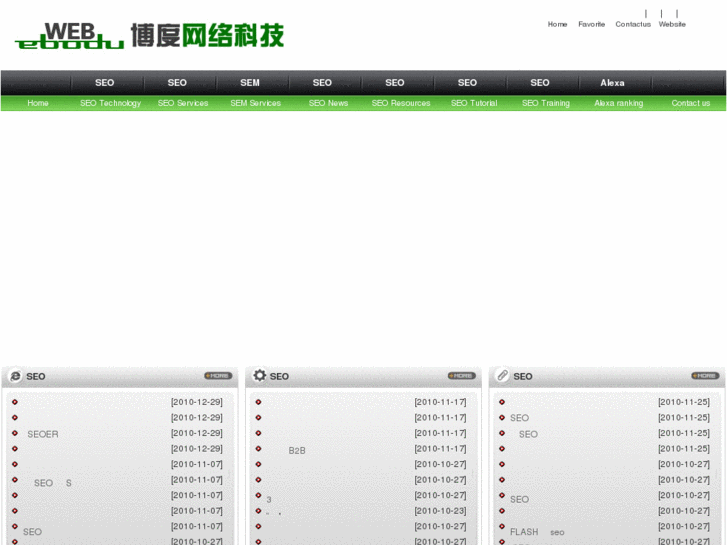Open SEO Tutorial in the green navigation bar
The height and width of the screenshot is (545, 727).
[474, 103]
